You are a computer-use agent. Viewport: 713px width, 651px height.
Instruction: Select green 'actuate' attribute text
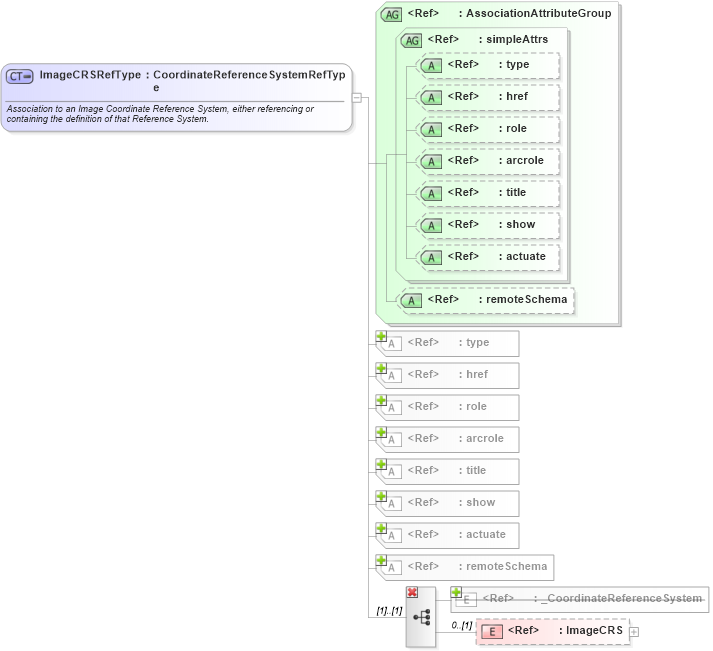[x=526, y=256]
